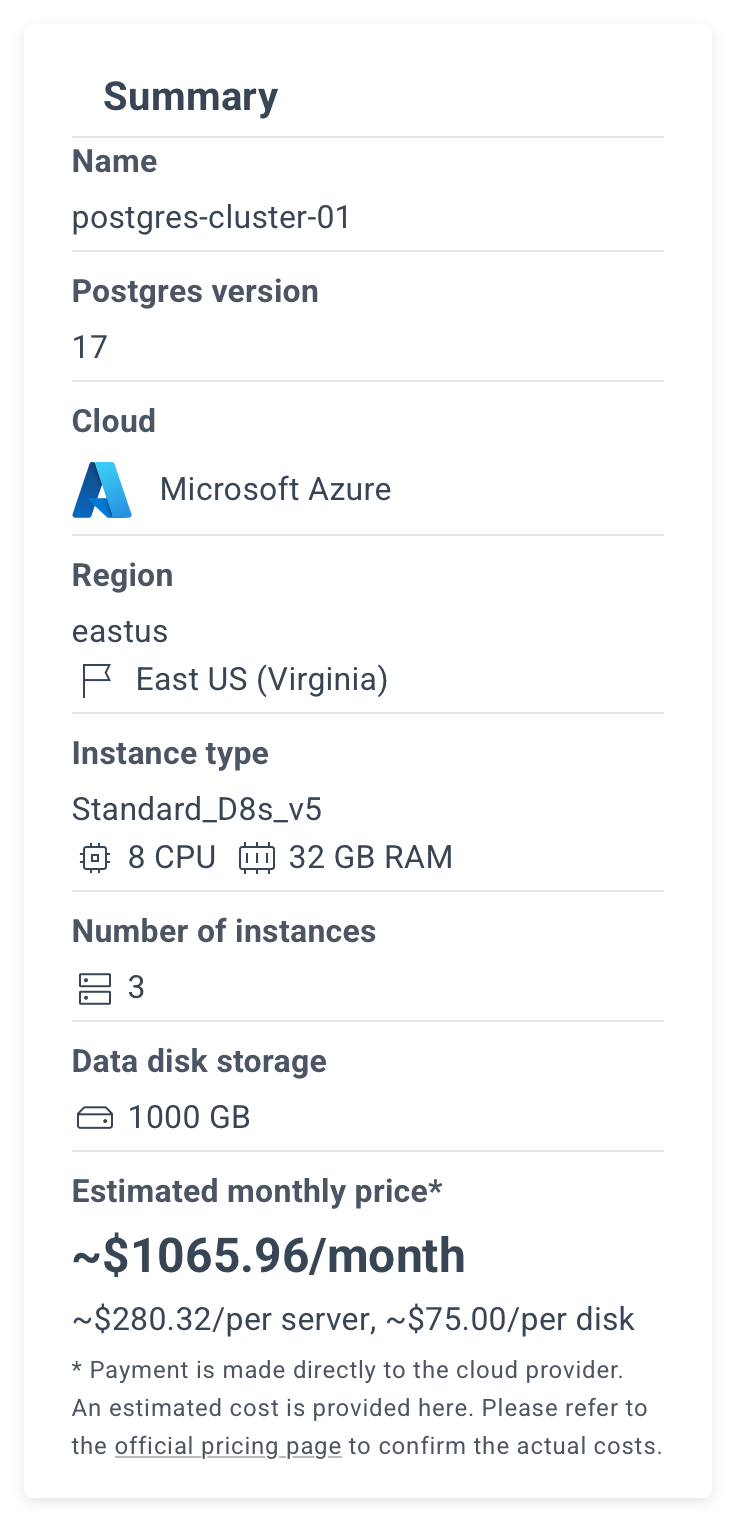
Task: Click the per server price breakdown line
Action: pyautogui.click(x=353, y=1320)
